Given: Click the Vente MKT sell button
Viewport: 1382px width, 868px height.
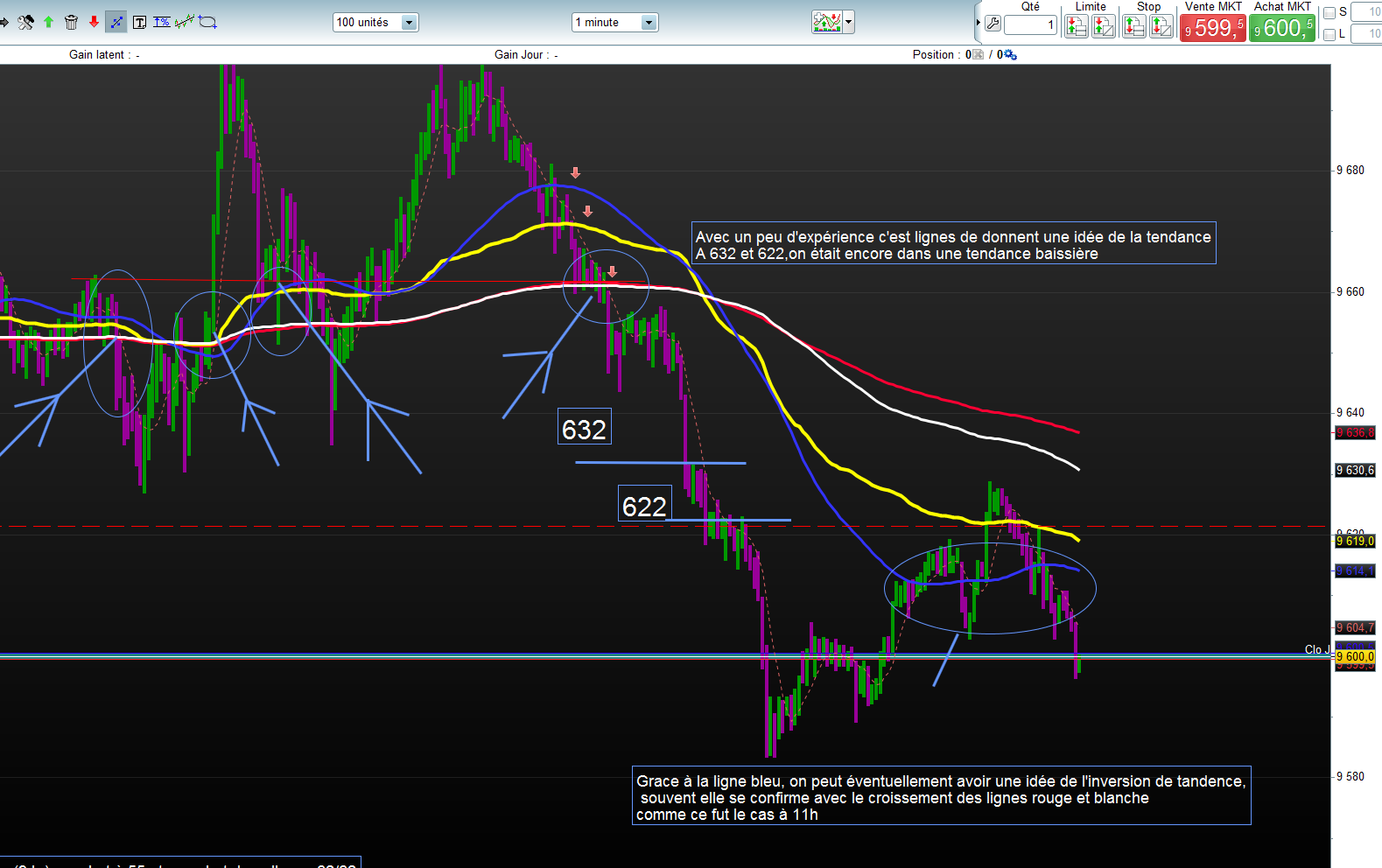Looking at the screenshot, I should coord(1213,27).
